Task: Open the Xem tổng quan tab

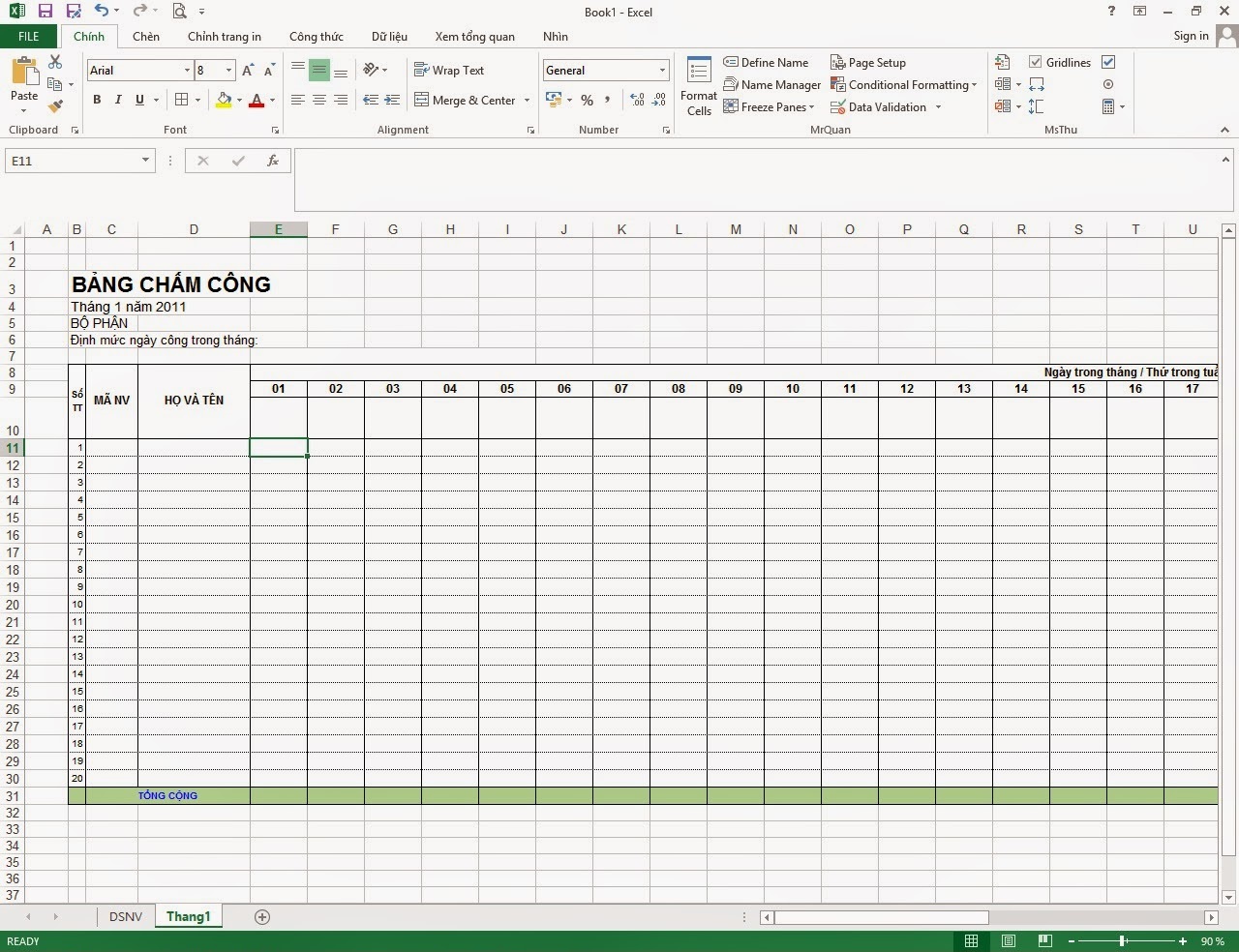Action: [475, 37]
